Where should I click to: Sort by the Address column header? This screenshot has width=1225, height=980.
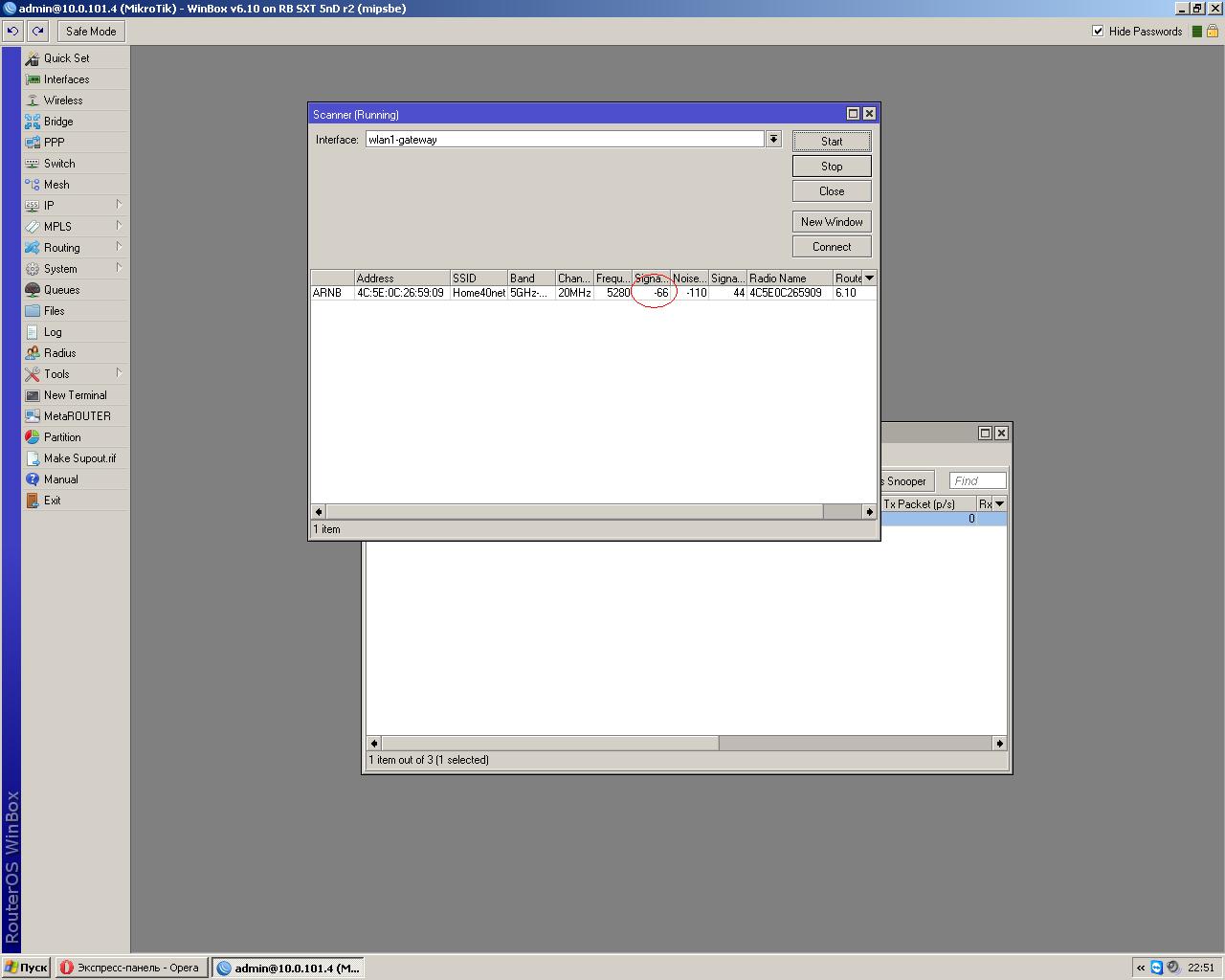(x=402, y=278)
